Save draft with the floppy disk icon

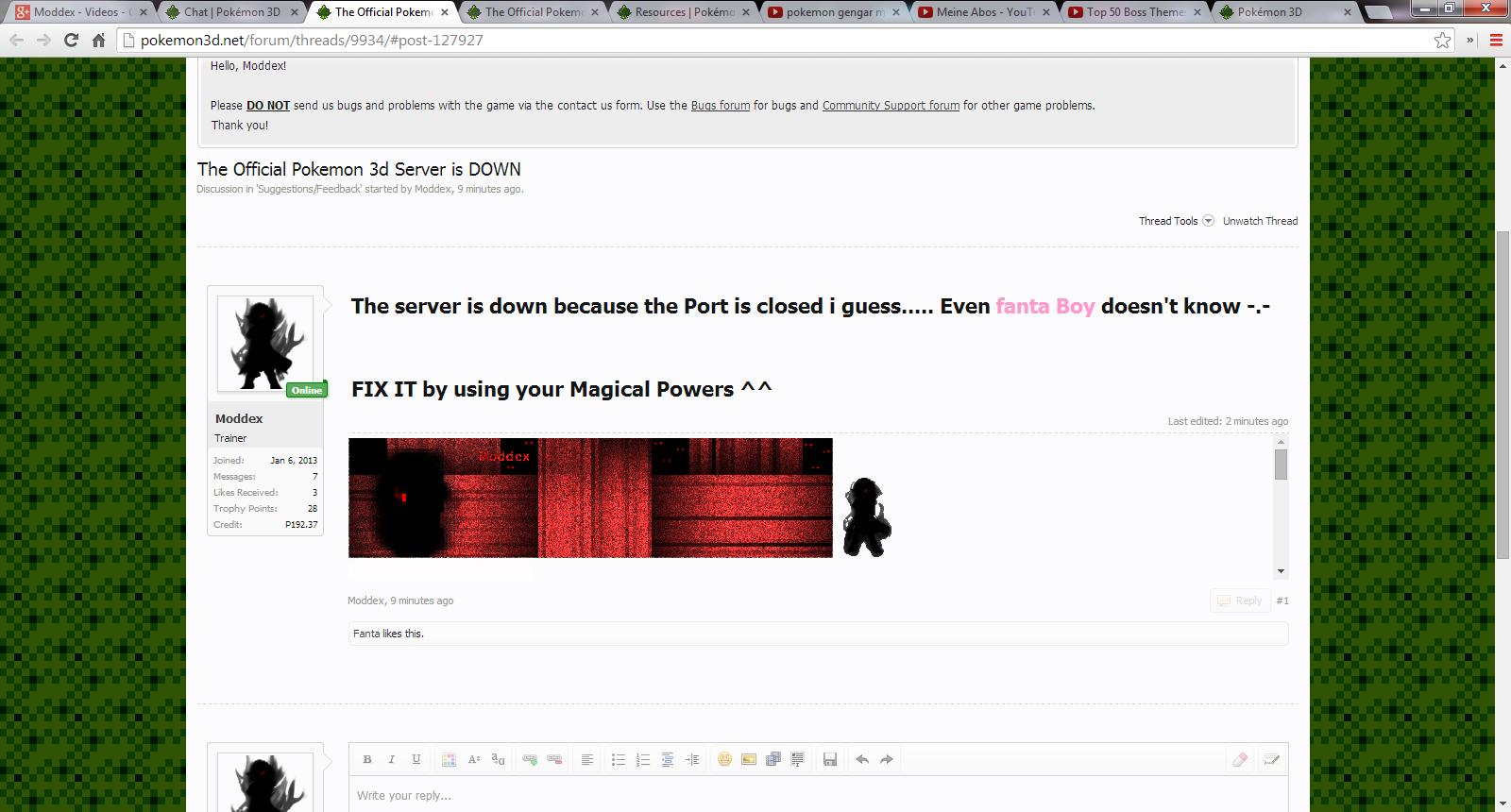point(830,759)
